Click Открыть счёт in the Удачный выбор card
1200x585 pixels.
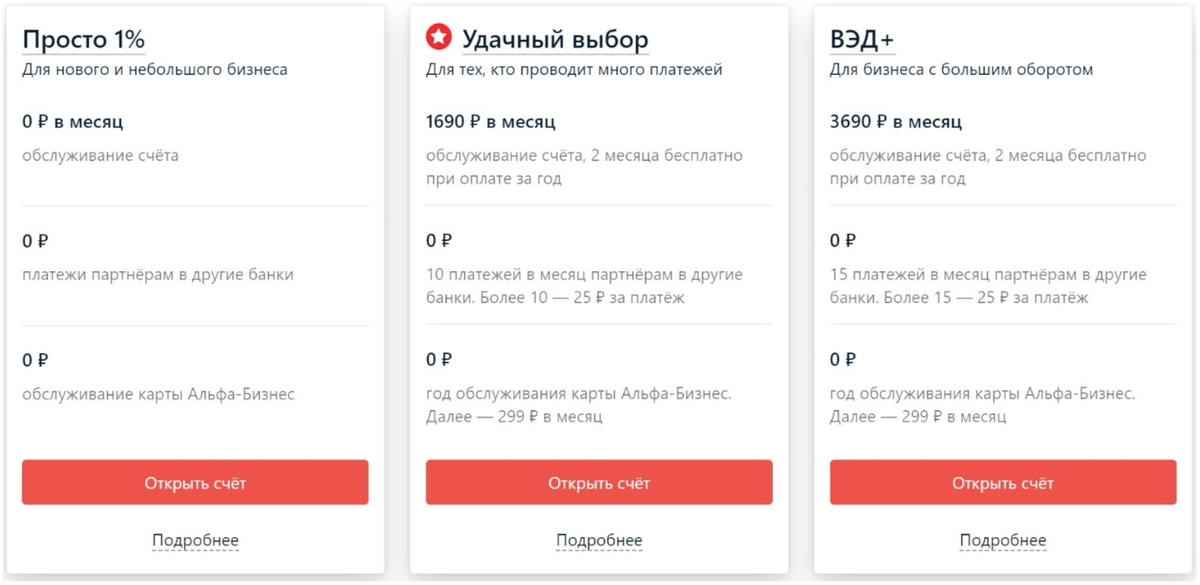point(599,483)
